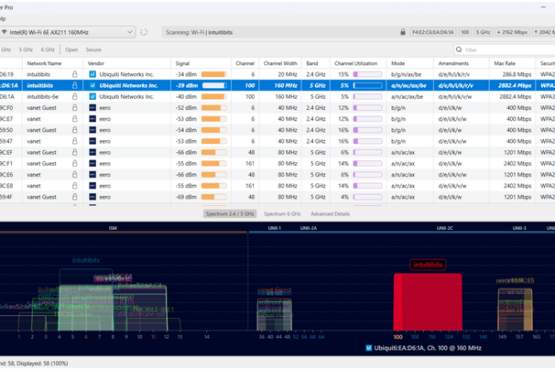555x370 pixels.
Task: Sort by Channel column header
Action: tap(245, 63)
